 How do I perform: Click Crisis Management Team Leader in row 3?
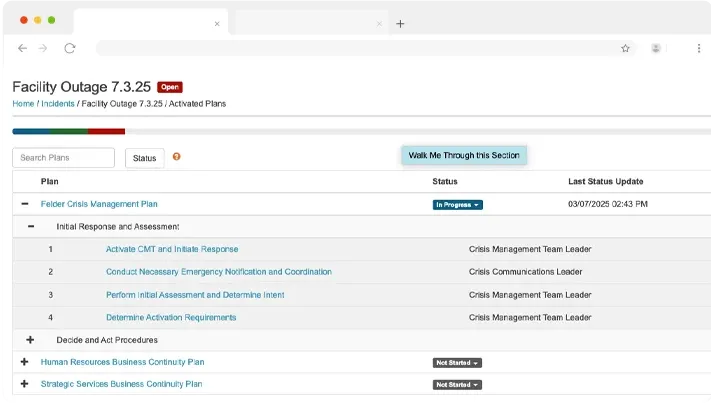(530, 295)
